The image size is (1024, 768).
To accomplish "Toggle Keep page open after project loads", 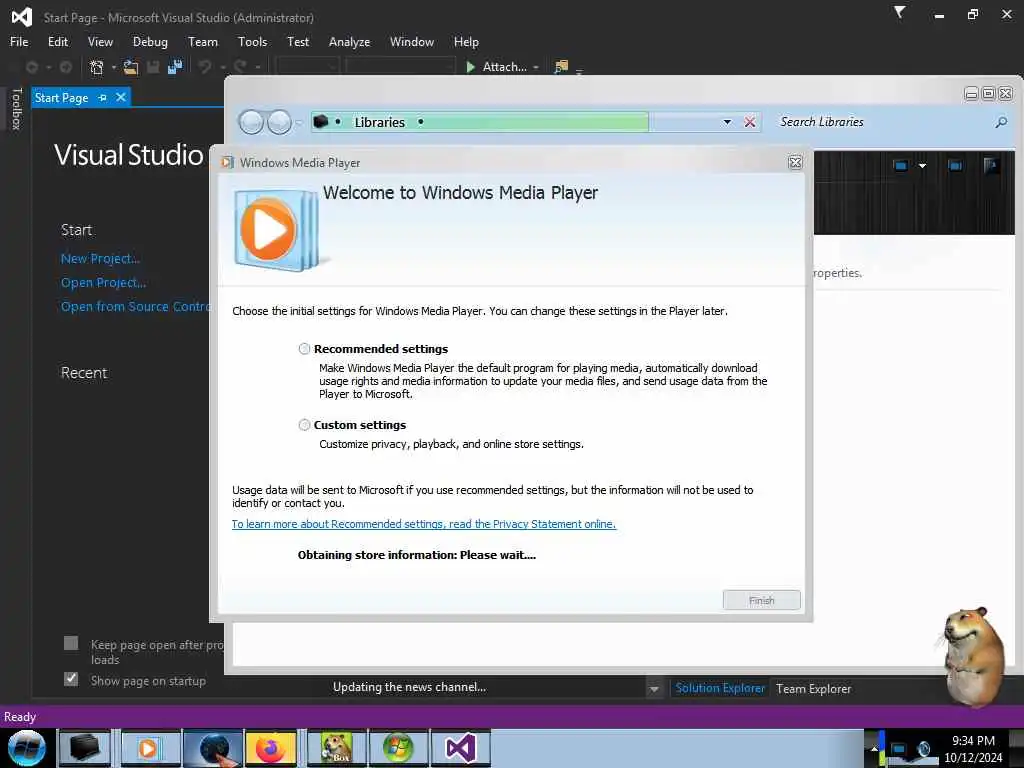I will click(71, 643).
